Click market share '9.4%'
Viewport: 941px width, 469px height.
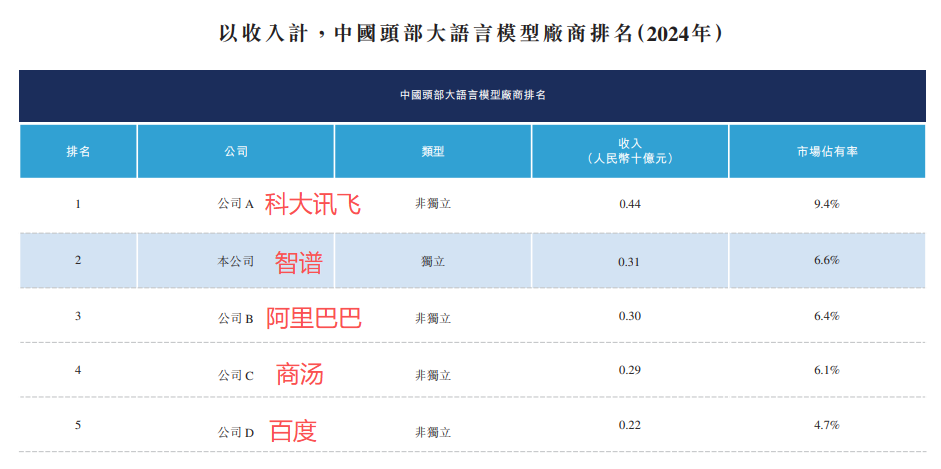(827, 205)
